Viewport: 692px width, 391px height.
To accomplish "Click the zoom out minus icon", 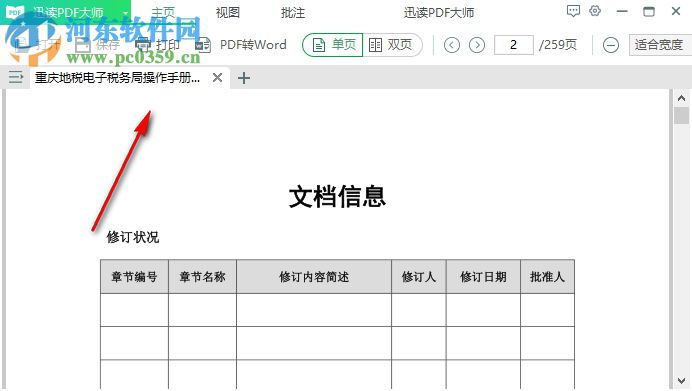I will 611,45.
